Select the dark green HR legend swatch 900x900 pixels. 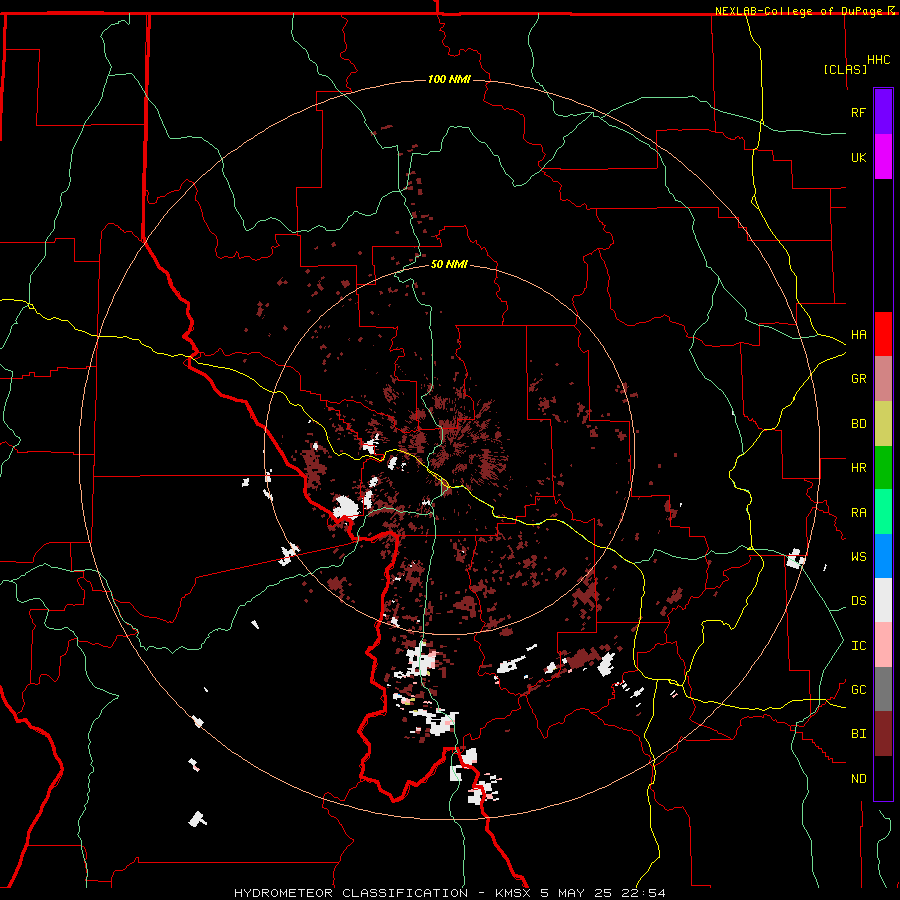883,468
